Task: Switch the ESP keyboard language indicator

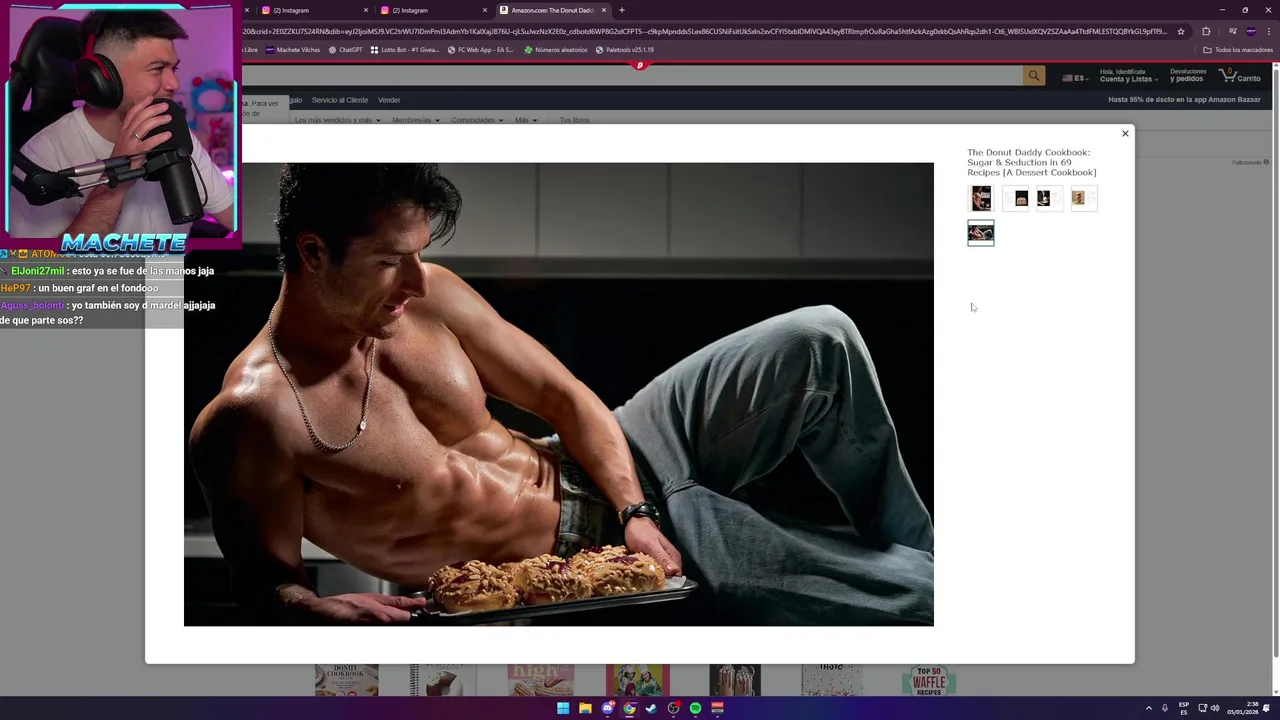Action: [1184, 708]
